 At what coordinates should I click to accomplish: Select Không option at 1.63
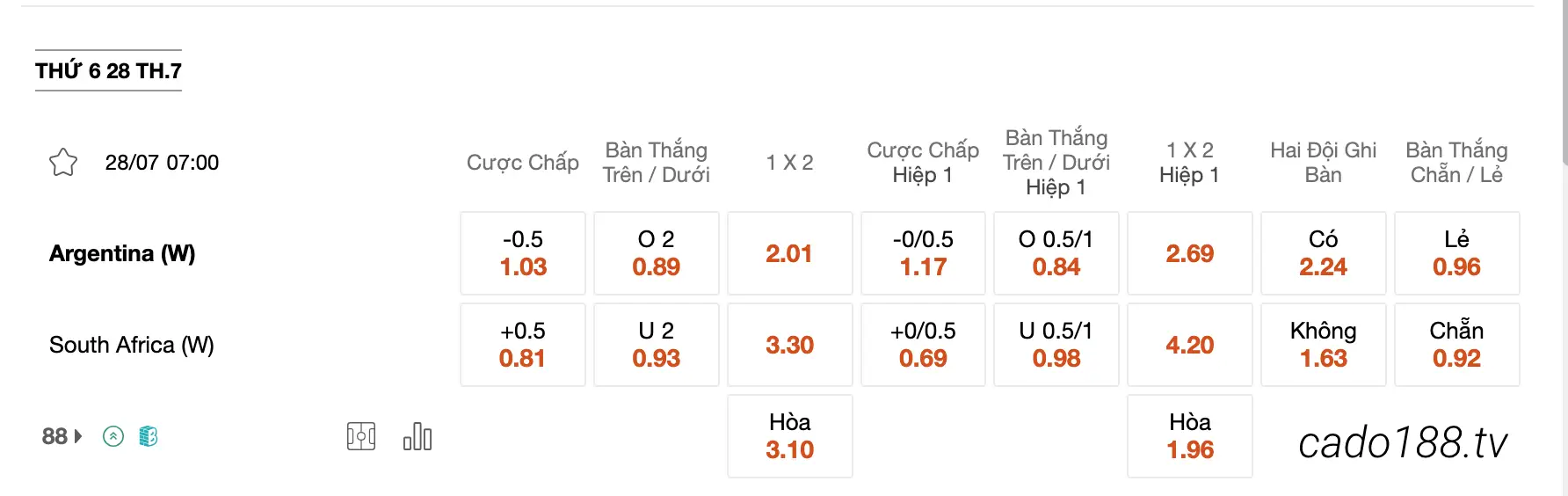(x=1324, y=345)
